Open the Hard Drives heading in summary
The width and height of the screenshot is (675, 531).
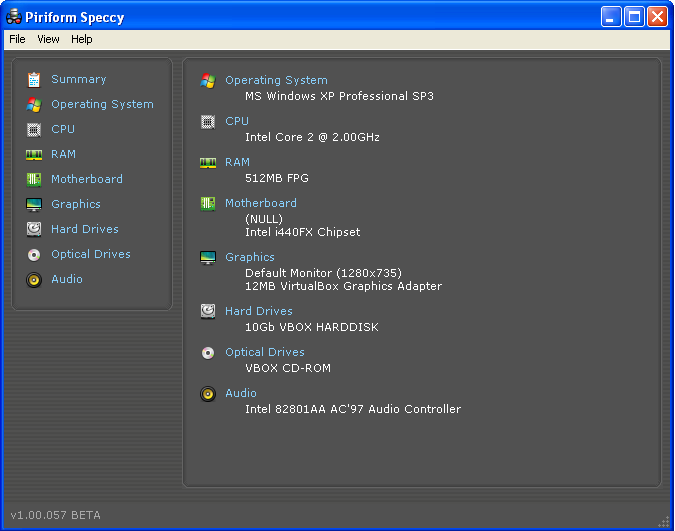click(259, 312)
